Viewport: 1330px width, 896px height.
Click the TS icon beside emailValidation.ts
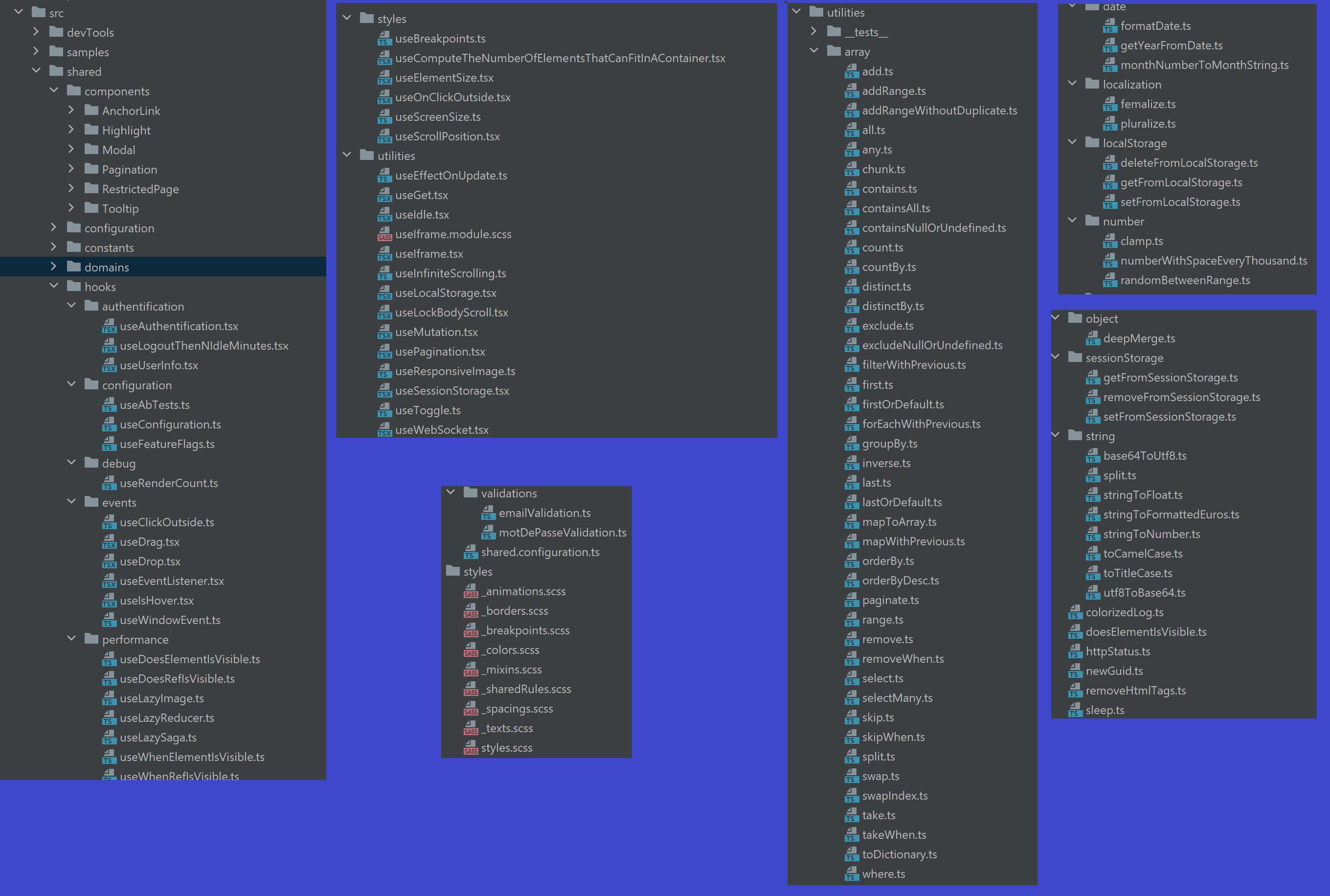pyautogui.click(x=488, y=513)
